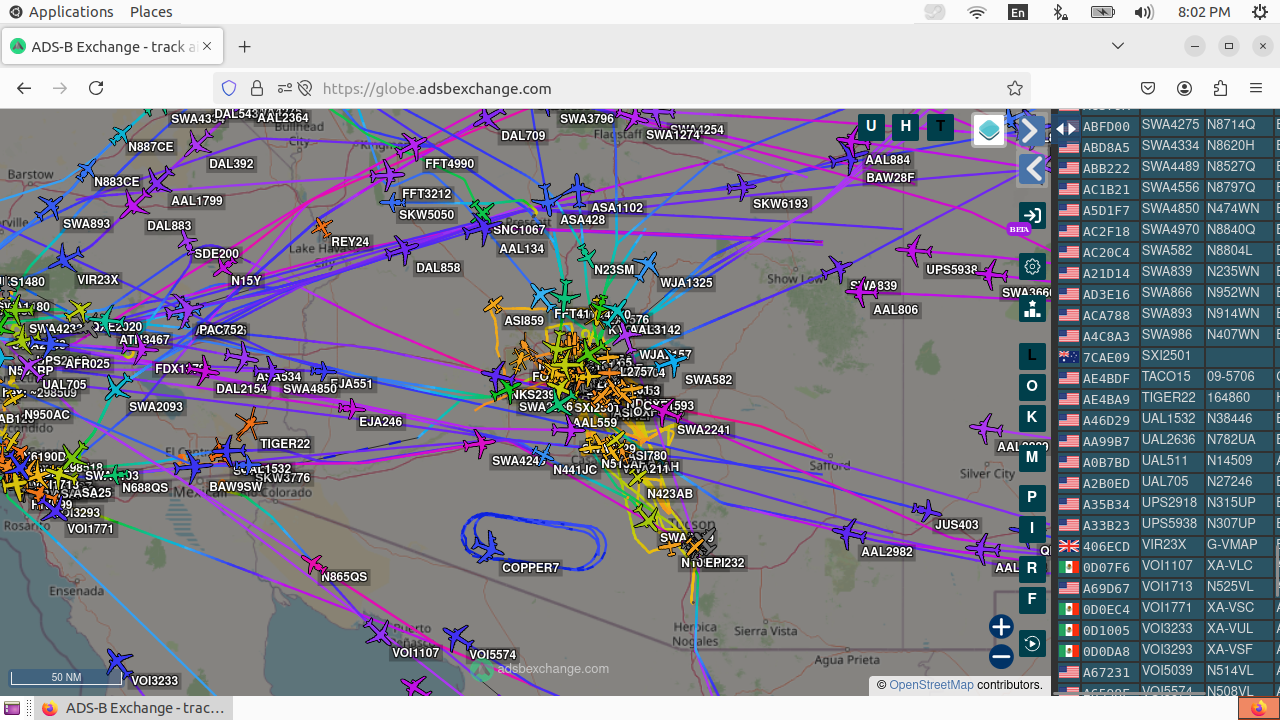Open Save to Pocket icon
1280x720 pixels.
[1149, 88]
